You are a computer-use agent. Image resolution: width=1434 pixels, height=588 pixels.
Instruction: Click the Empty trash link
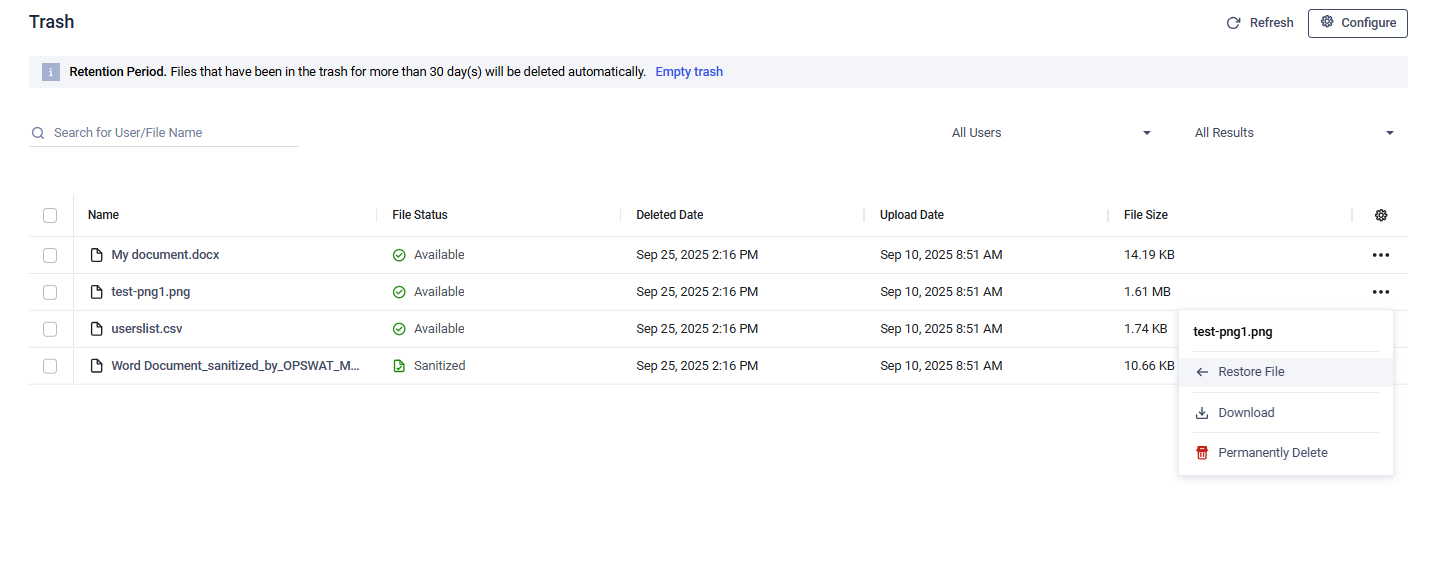pos(689,72)
